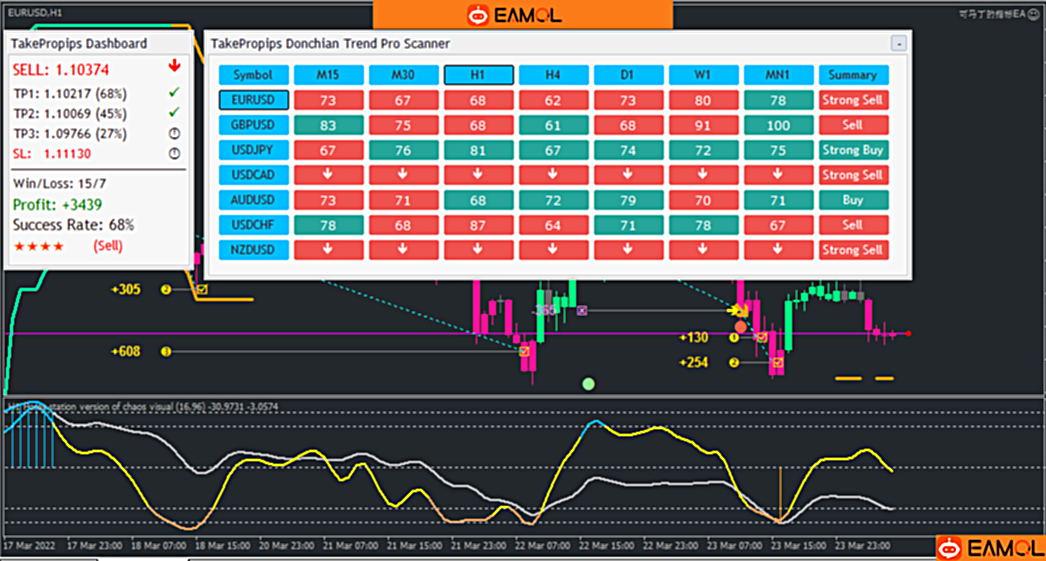Click USDCAD M15 down arrow cell

328,175
